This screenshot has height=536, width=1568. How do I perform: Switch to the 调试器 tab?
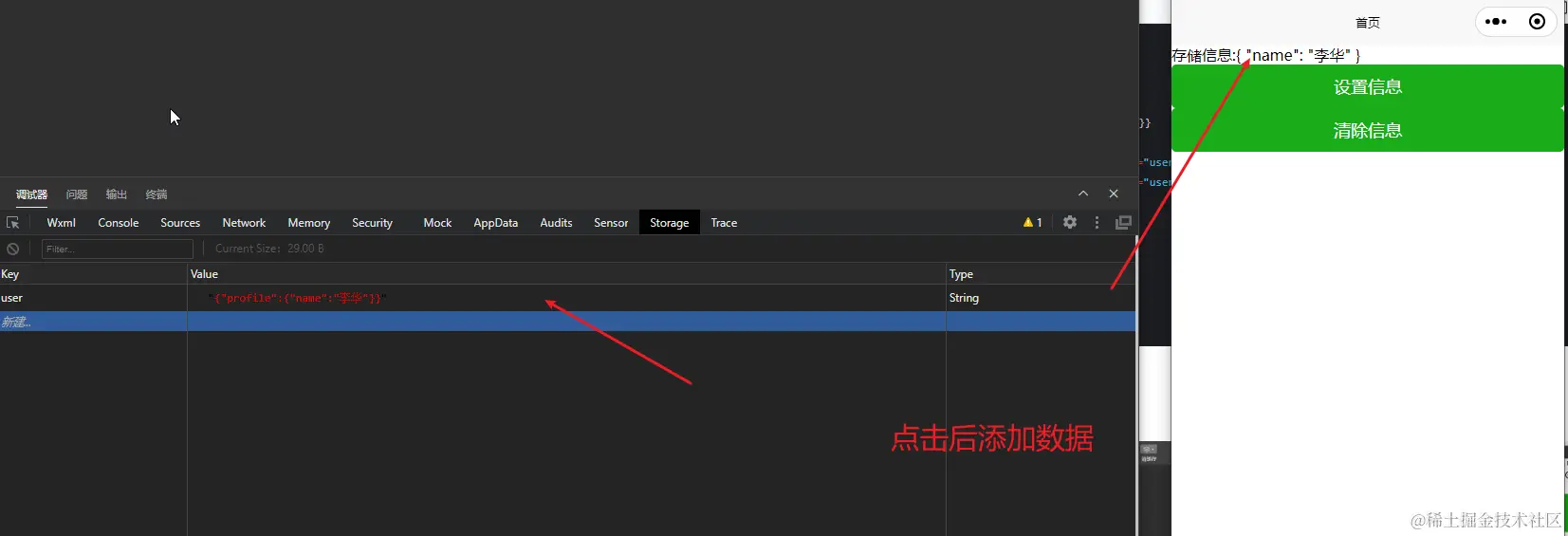click(x=31, y=194)
